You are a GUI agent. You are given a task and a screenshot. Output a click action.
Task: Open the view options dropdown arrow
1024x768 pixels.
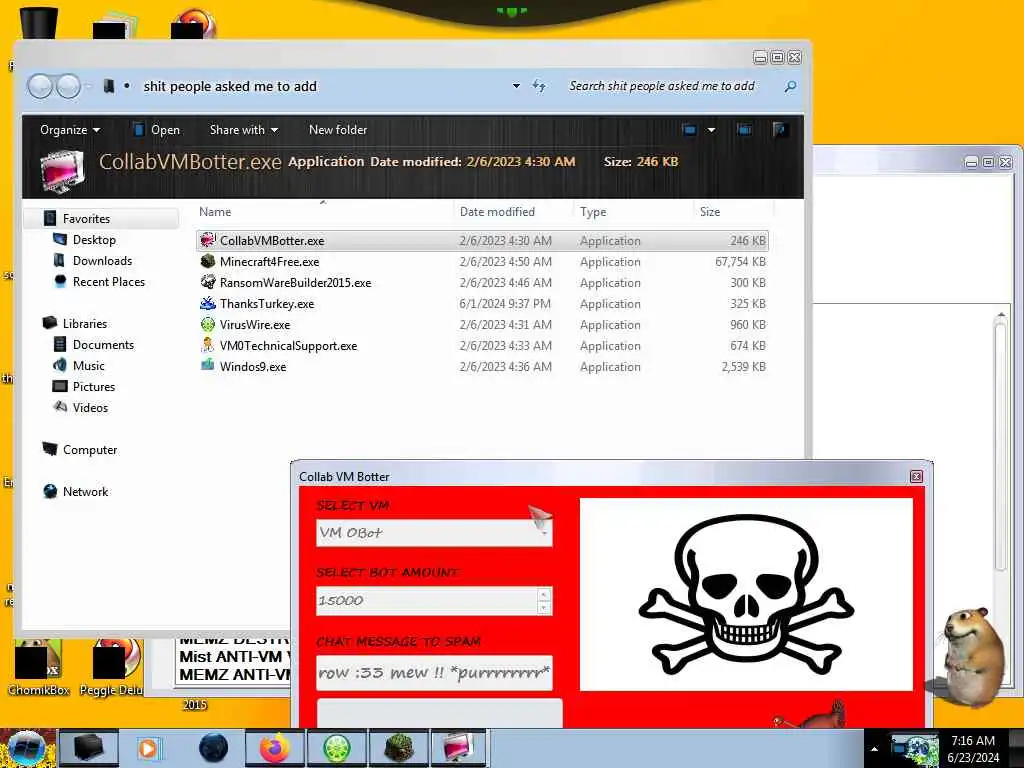pos(711,129)
